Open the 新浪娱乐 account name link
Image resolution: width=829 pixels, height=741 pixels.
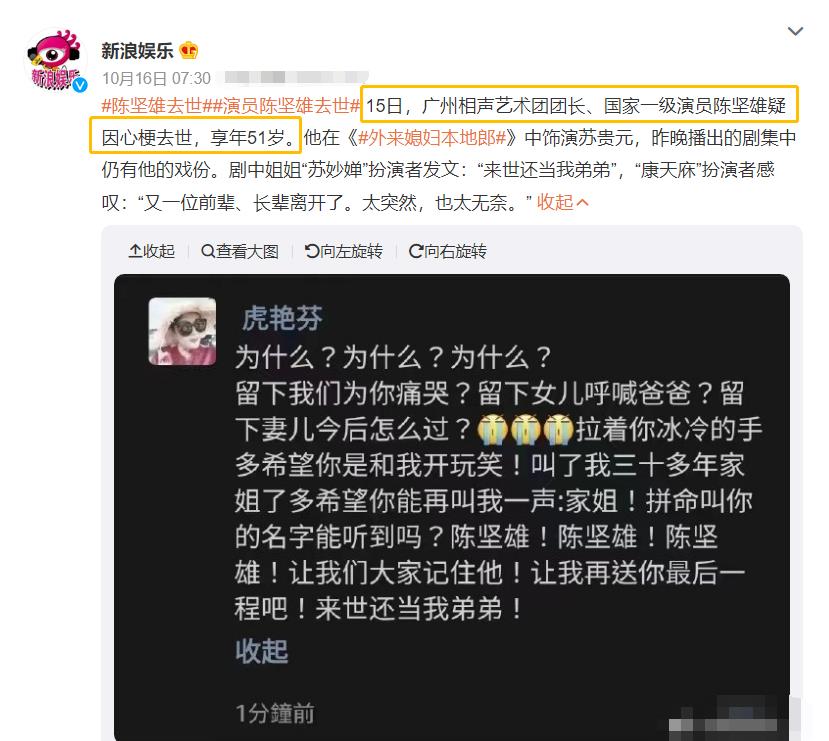point(137,51)
